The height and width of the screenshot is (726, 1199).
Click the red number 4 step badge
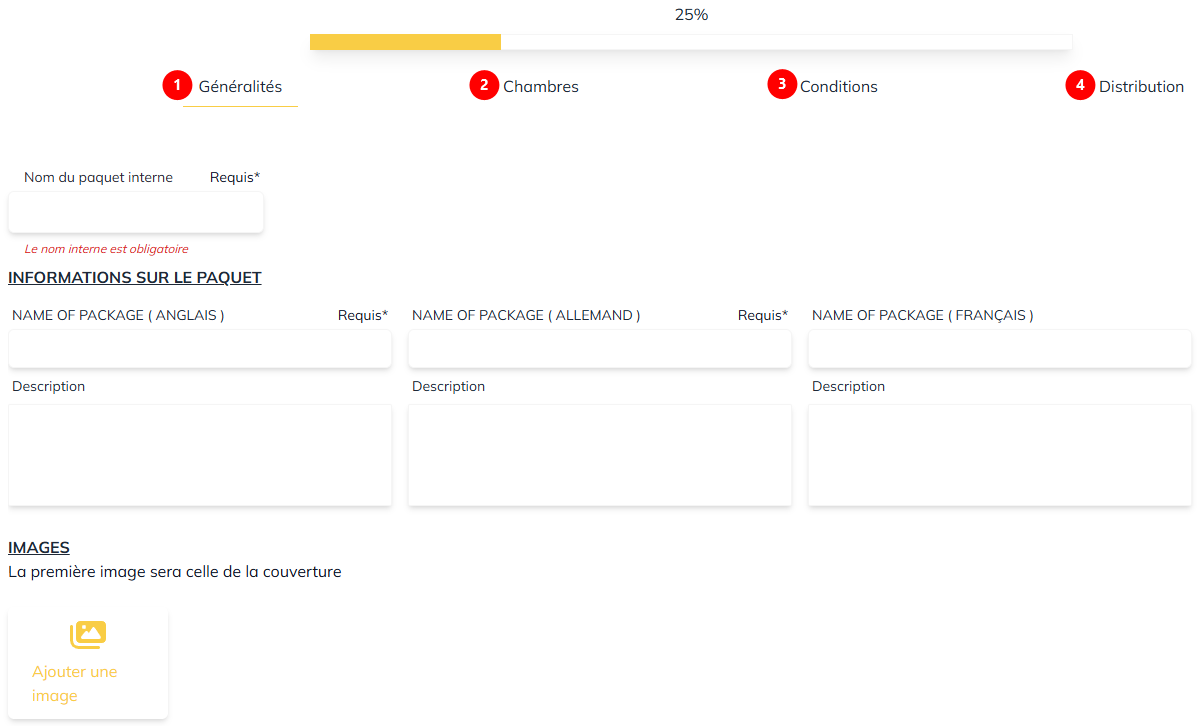coord(1080,85)
